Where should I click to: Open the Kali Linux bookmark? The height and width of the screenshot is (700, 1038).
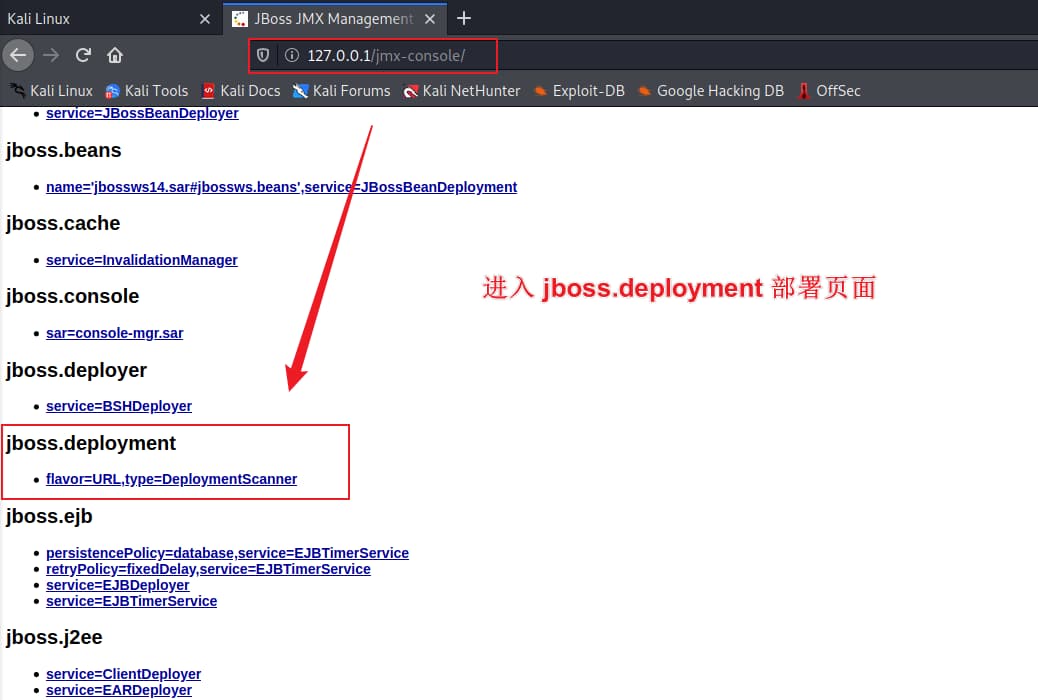pos(51,91)
